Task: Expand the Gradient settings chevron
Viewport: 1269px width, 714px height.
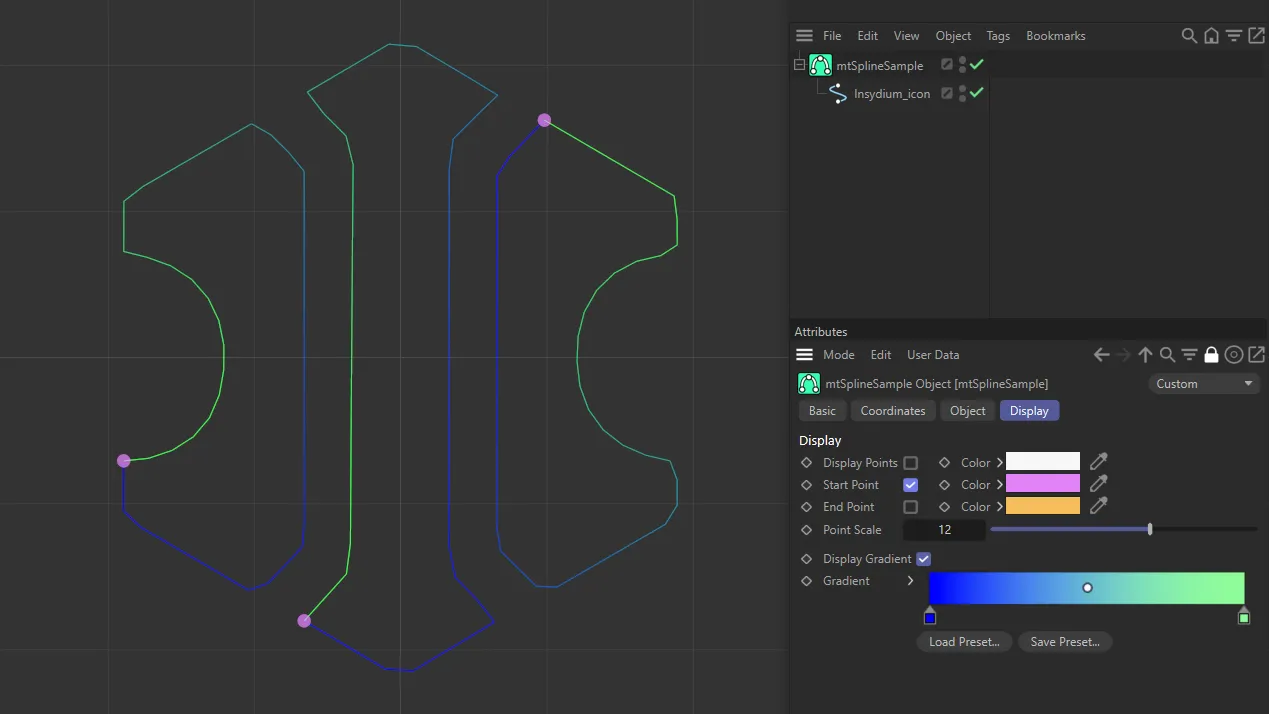Action: click(910, 580)
